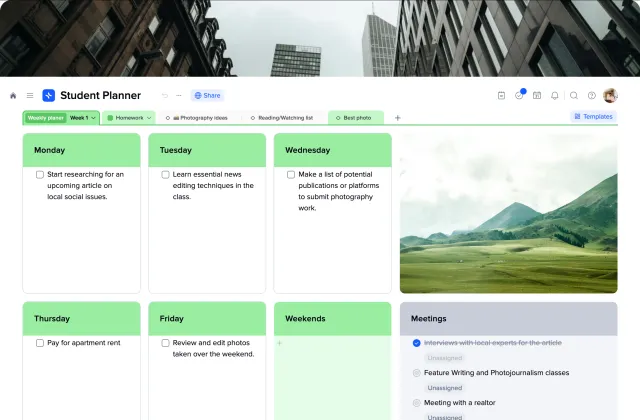Screen dimensions: 640x420
Task: Open the notes/clipboard icon in header
Action: [502, 96]
